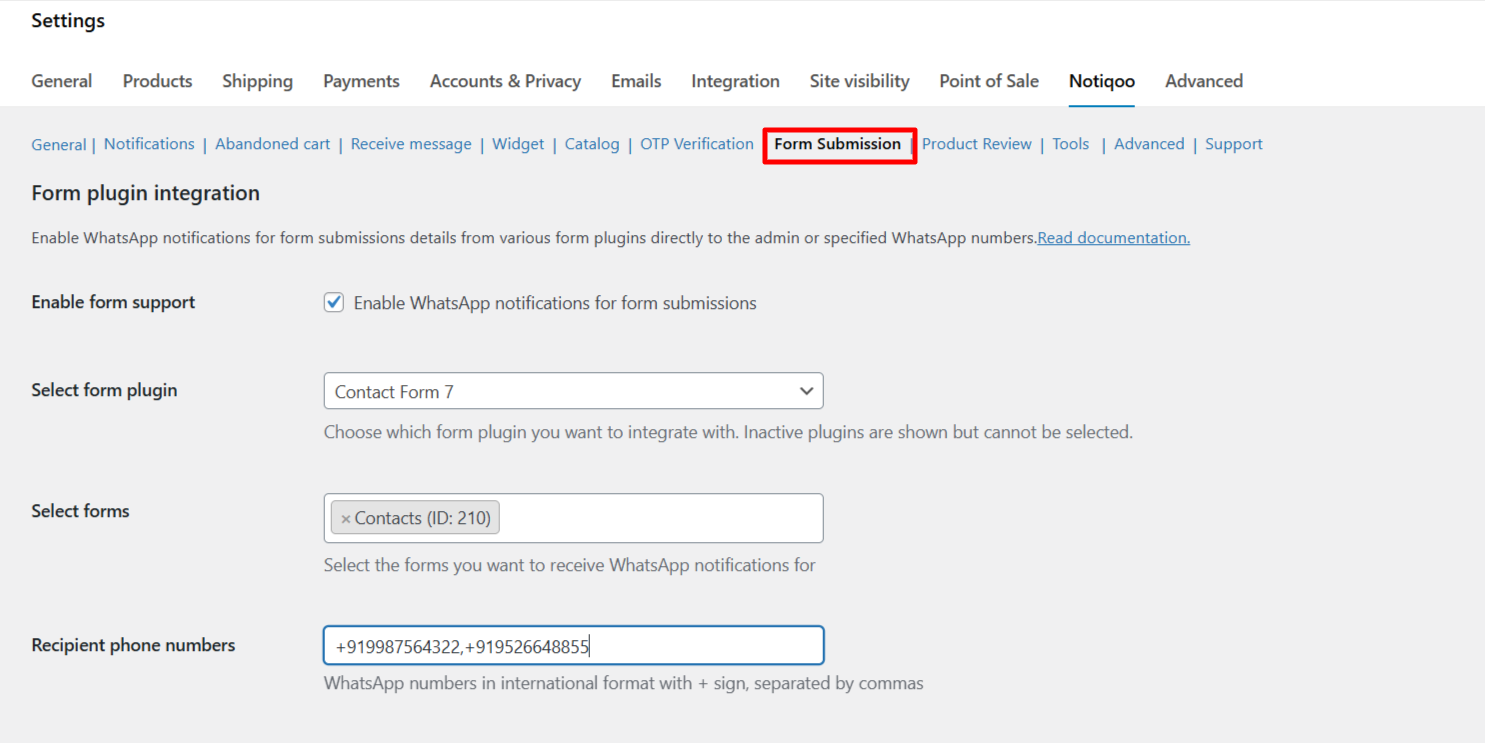1485x743 pixels.
Task: Go to the Payments tab
Action: point(361,81)
